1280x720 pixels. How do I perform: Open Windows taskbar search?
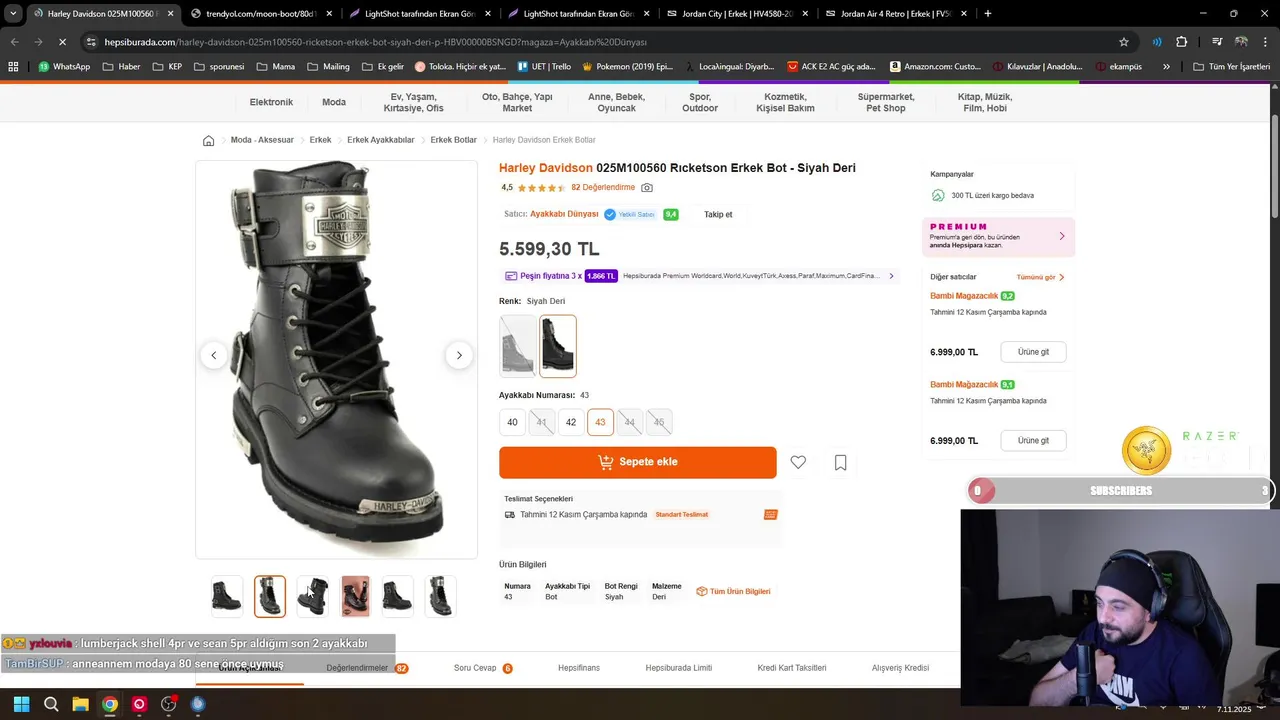pyautogui.click(x=51, y=704)
